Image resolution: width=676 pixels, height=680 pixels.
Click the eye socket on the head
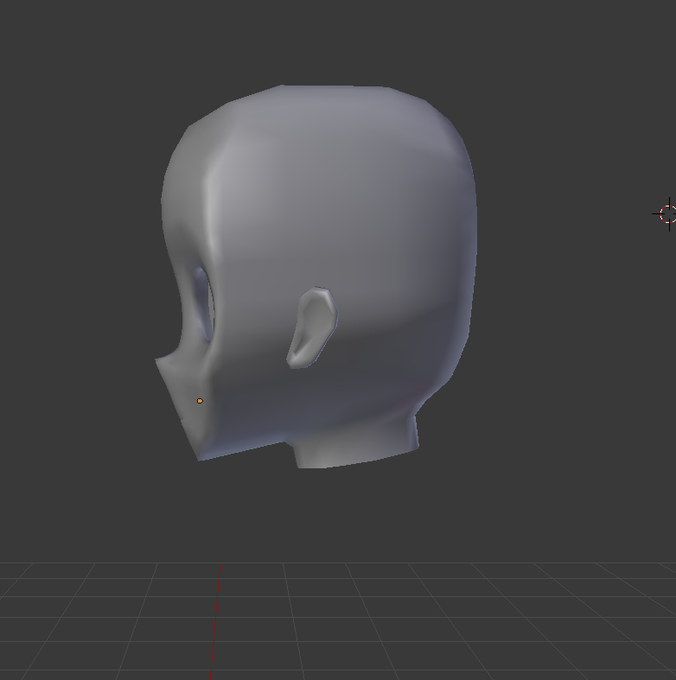pyautogui.click(x=202, y=302)
